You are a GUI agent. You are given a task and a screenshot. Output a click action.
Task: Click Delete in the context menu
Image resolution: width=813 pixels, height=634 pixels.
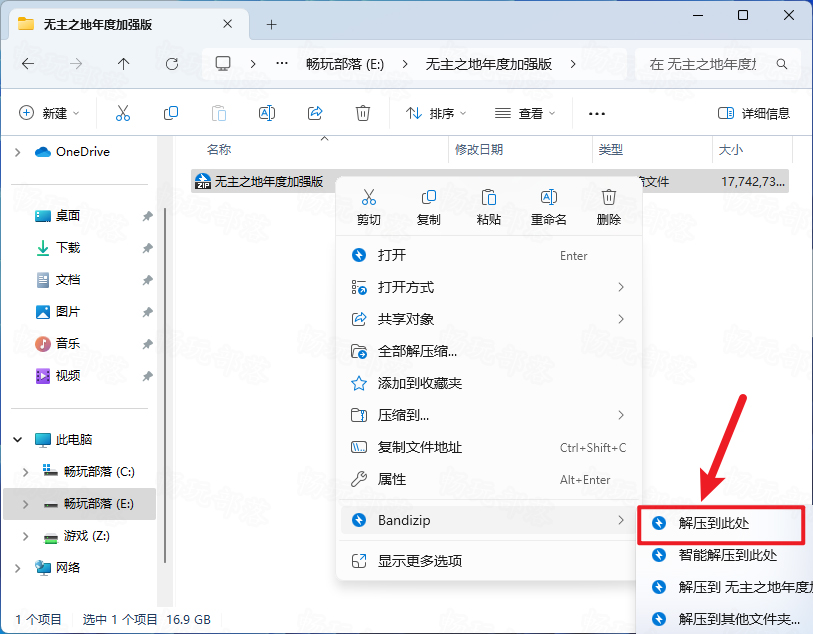[x=609, y=207]
